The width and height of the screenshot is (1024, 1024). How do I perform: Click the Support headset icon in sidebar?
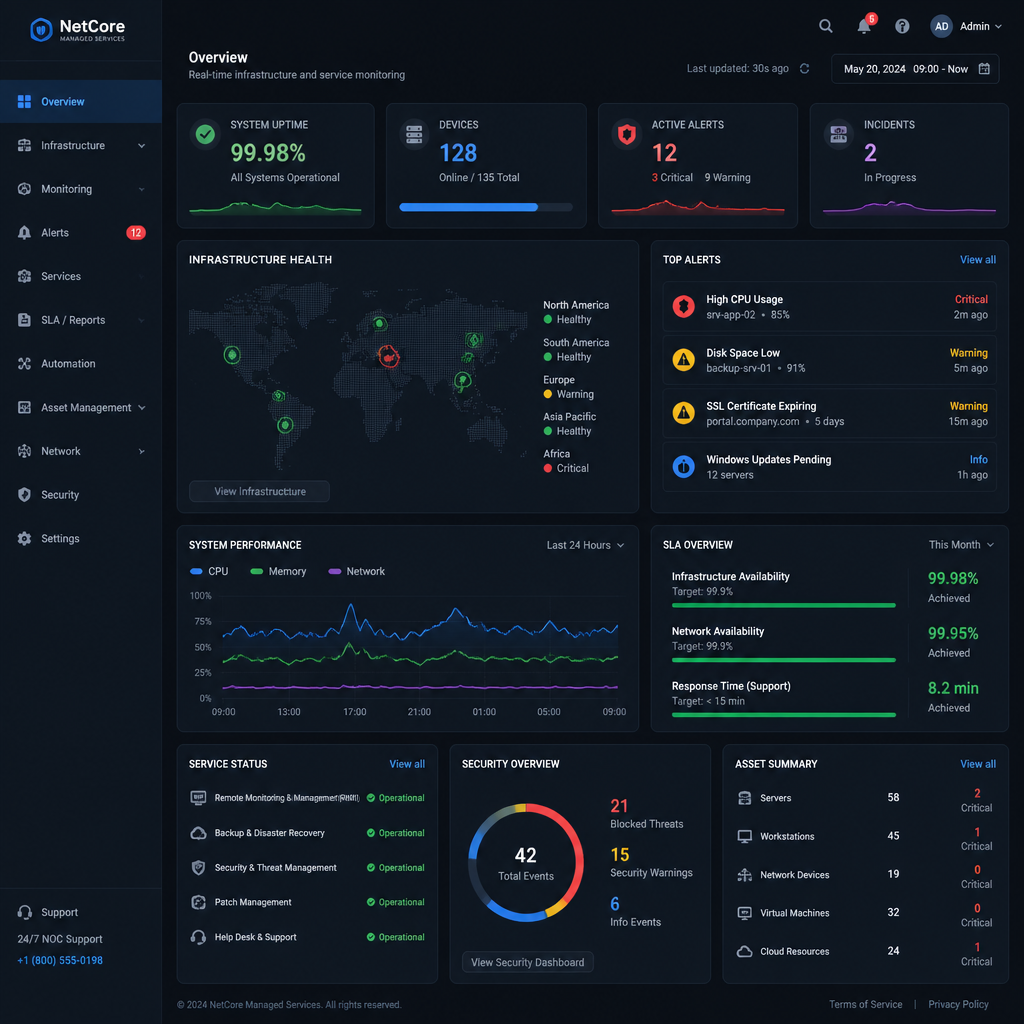click(25, 912)
